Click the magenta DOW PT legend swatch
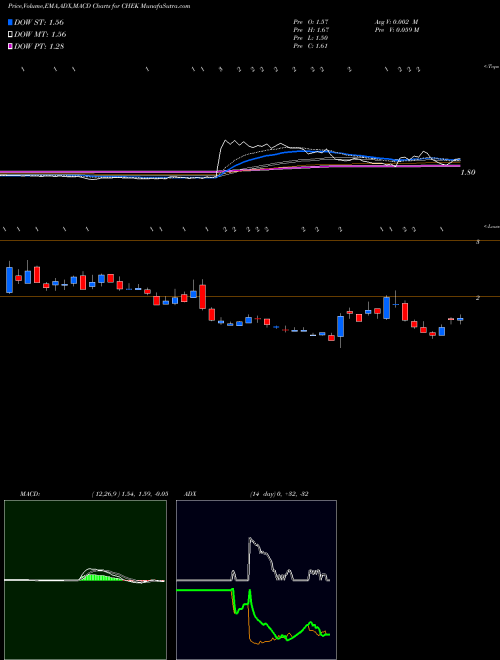 (11, 47)
